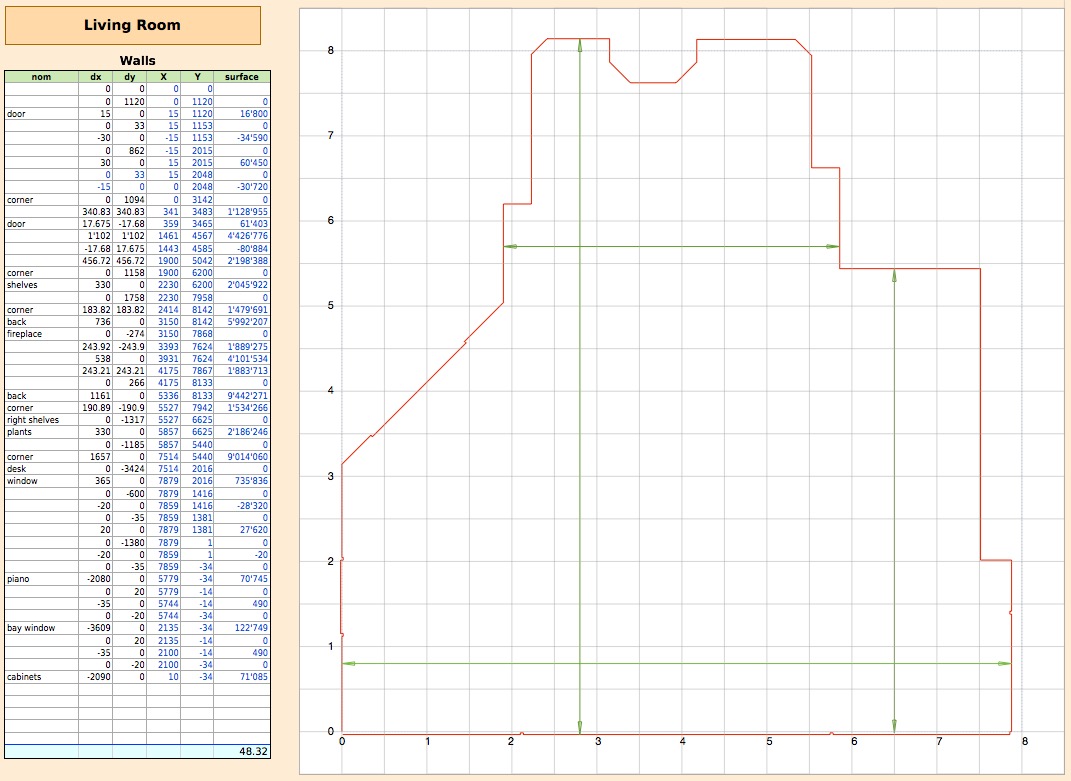This screenshot has width=1071, height=781.
Task: Click back surface value 5'992'207
Action: [x=248, y=322]
